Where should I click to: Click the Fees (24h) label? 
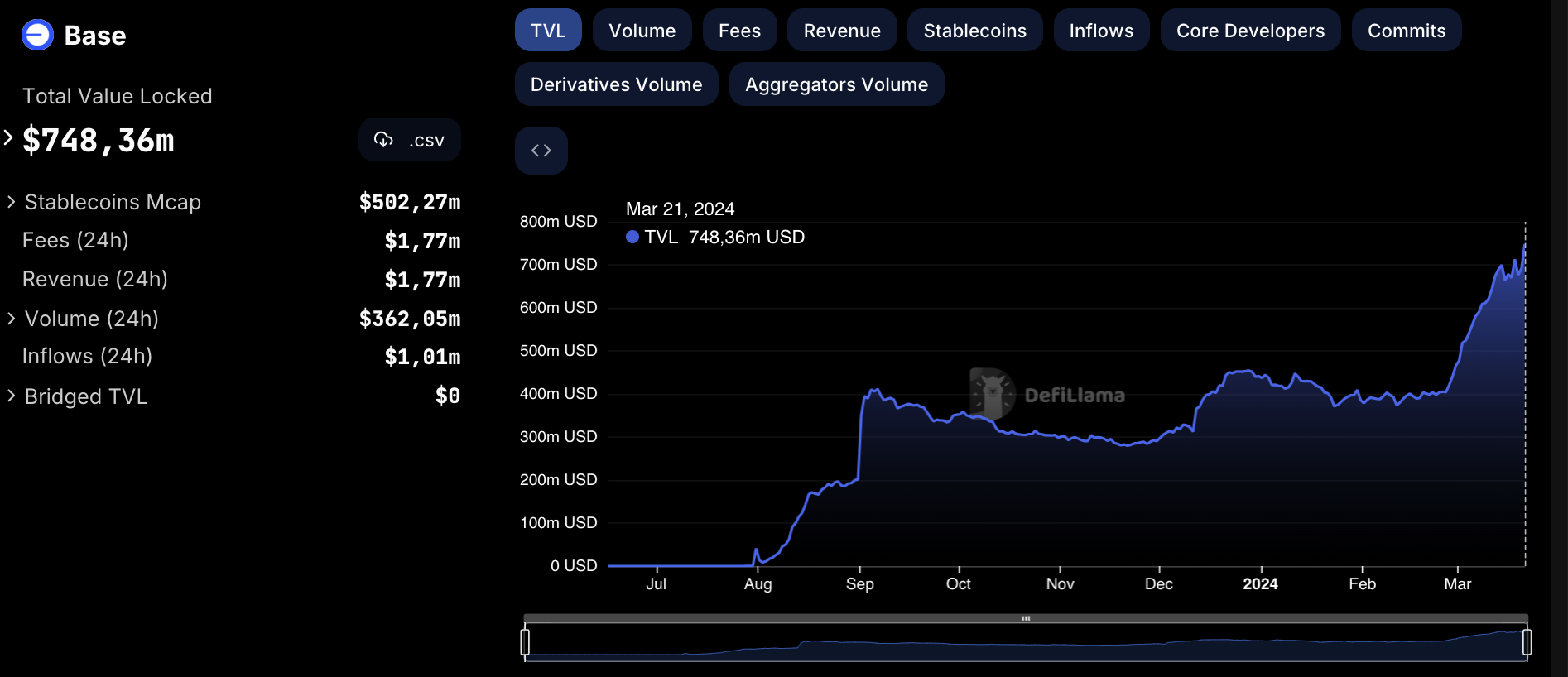[x=75, y=240]
